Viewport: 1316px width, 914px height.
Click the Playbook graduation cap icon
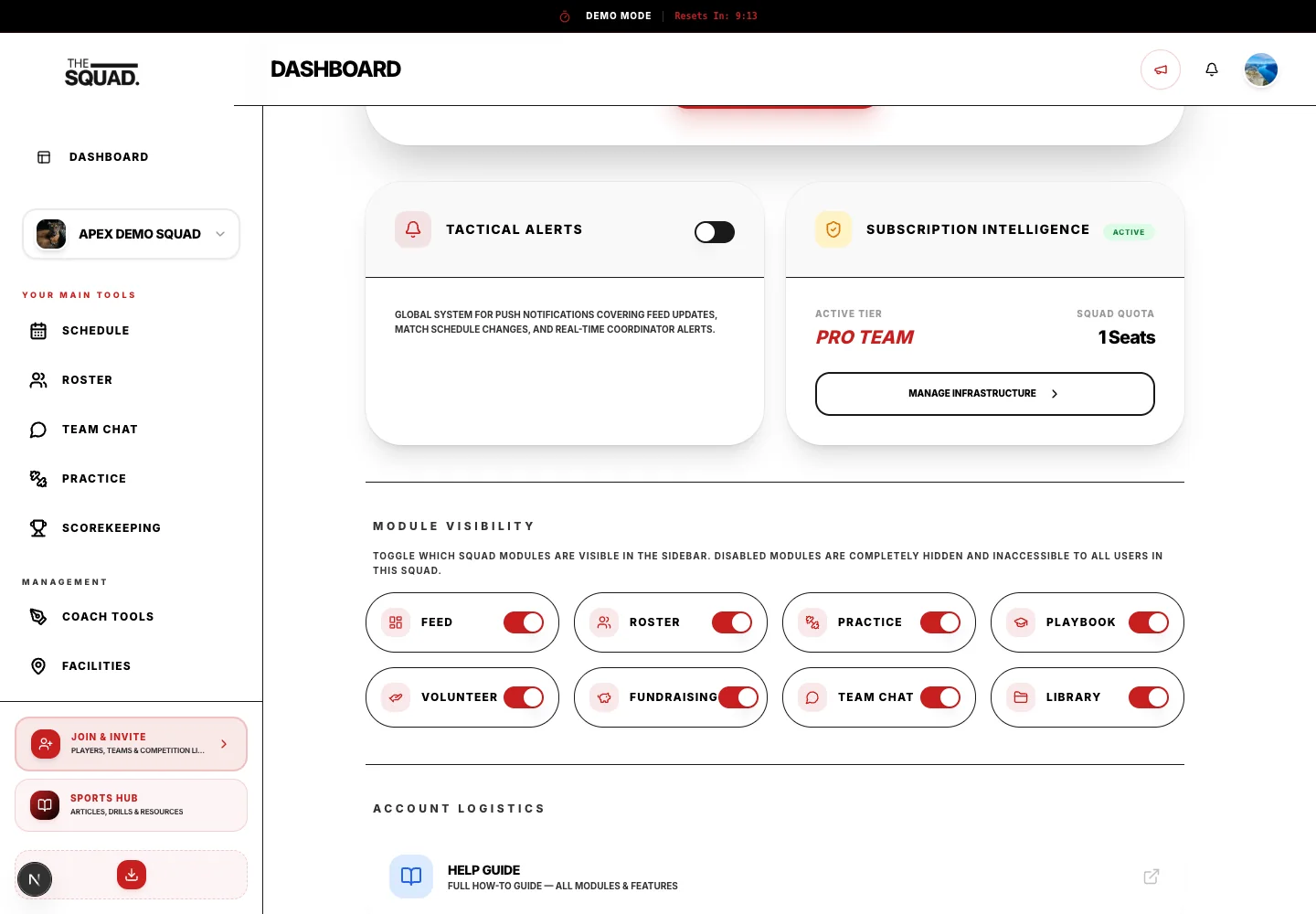coord(1021,622)
